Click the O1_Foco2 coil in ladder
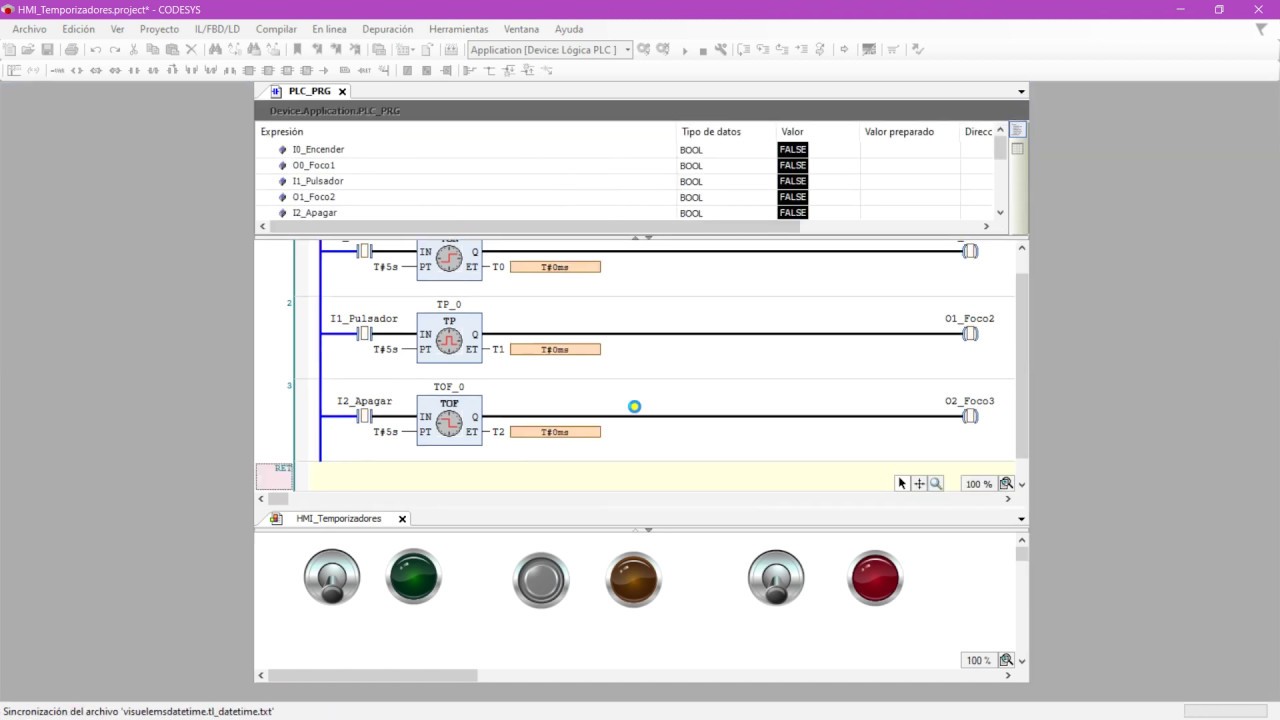1280x720 pixels. pos(970,333)
